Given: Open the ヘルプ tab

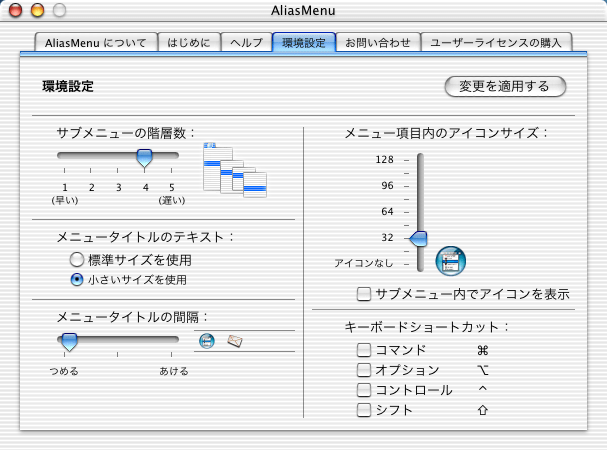Looking at the screenshot, I should [247, 42].
